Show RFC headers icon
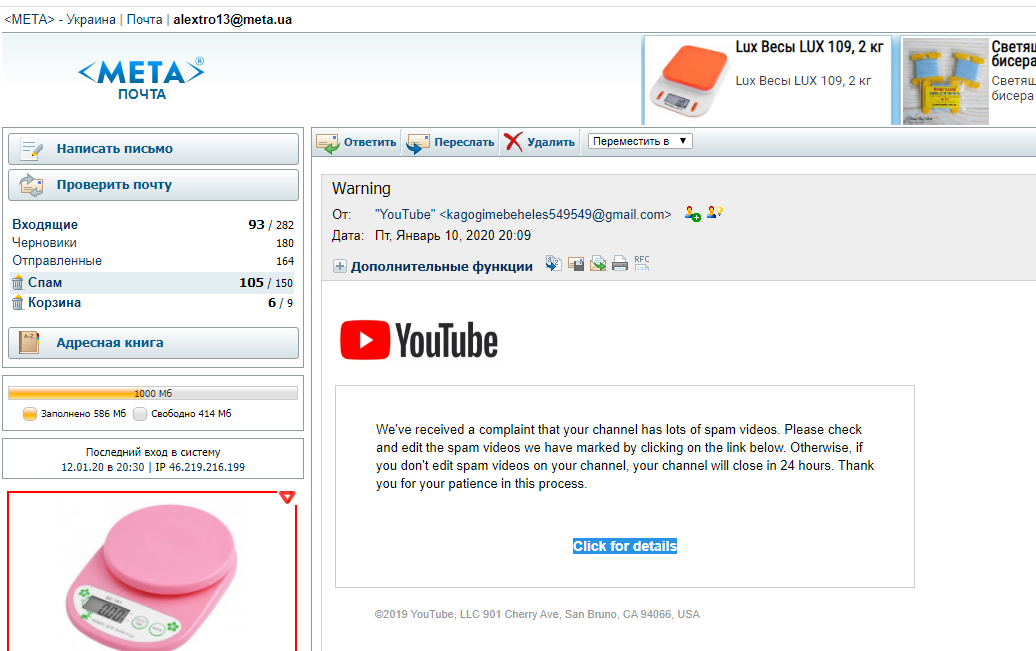Viewport: 1036px width, 651px height. pos(642,264)
